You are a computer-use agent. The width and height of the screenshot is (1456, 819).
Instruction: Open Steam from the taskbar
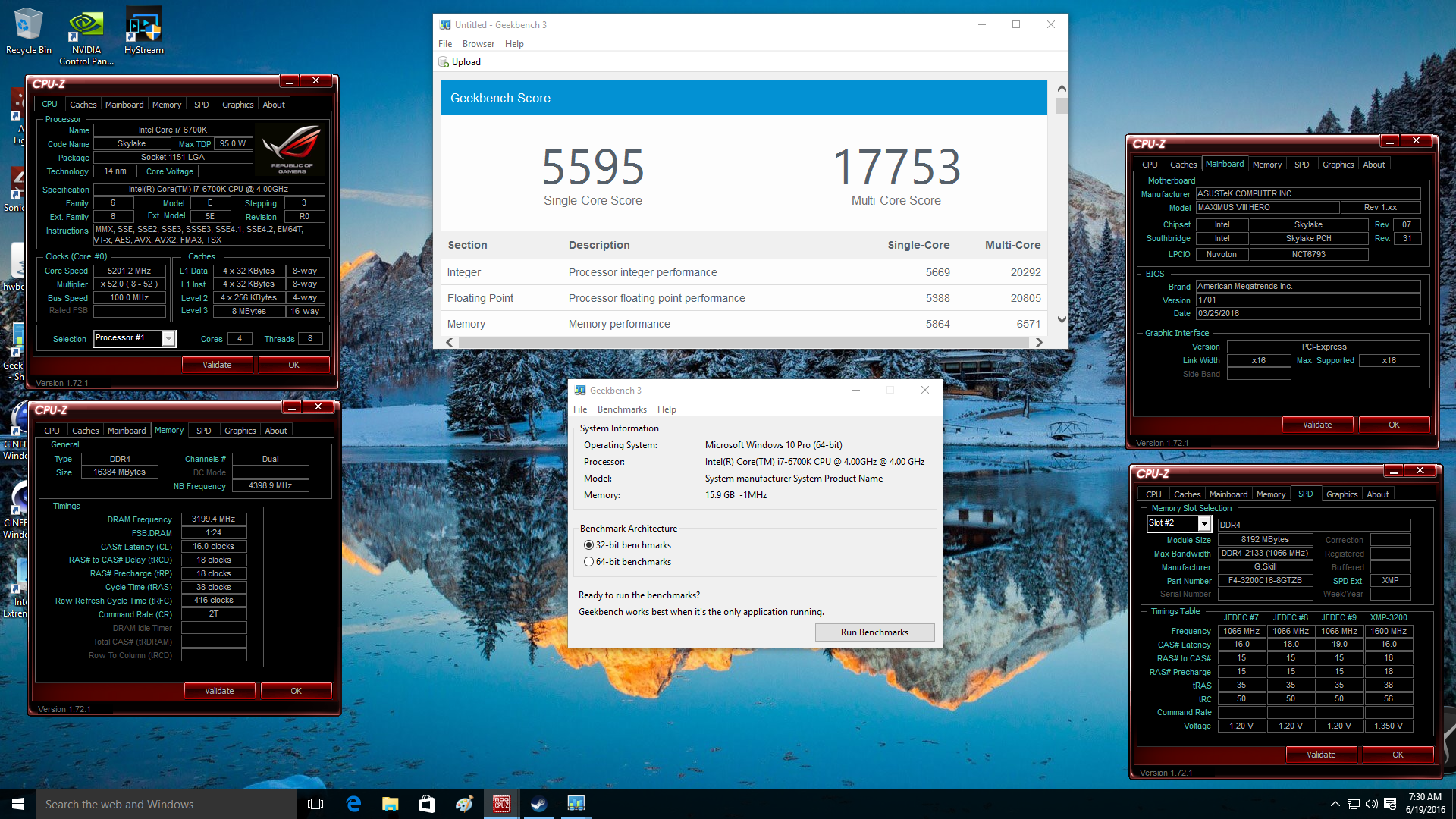click(x=538, y=804)
